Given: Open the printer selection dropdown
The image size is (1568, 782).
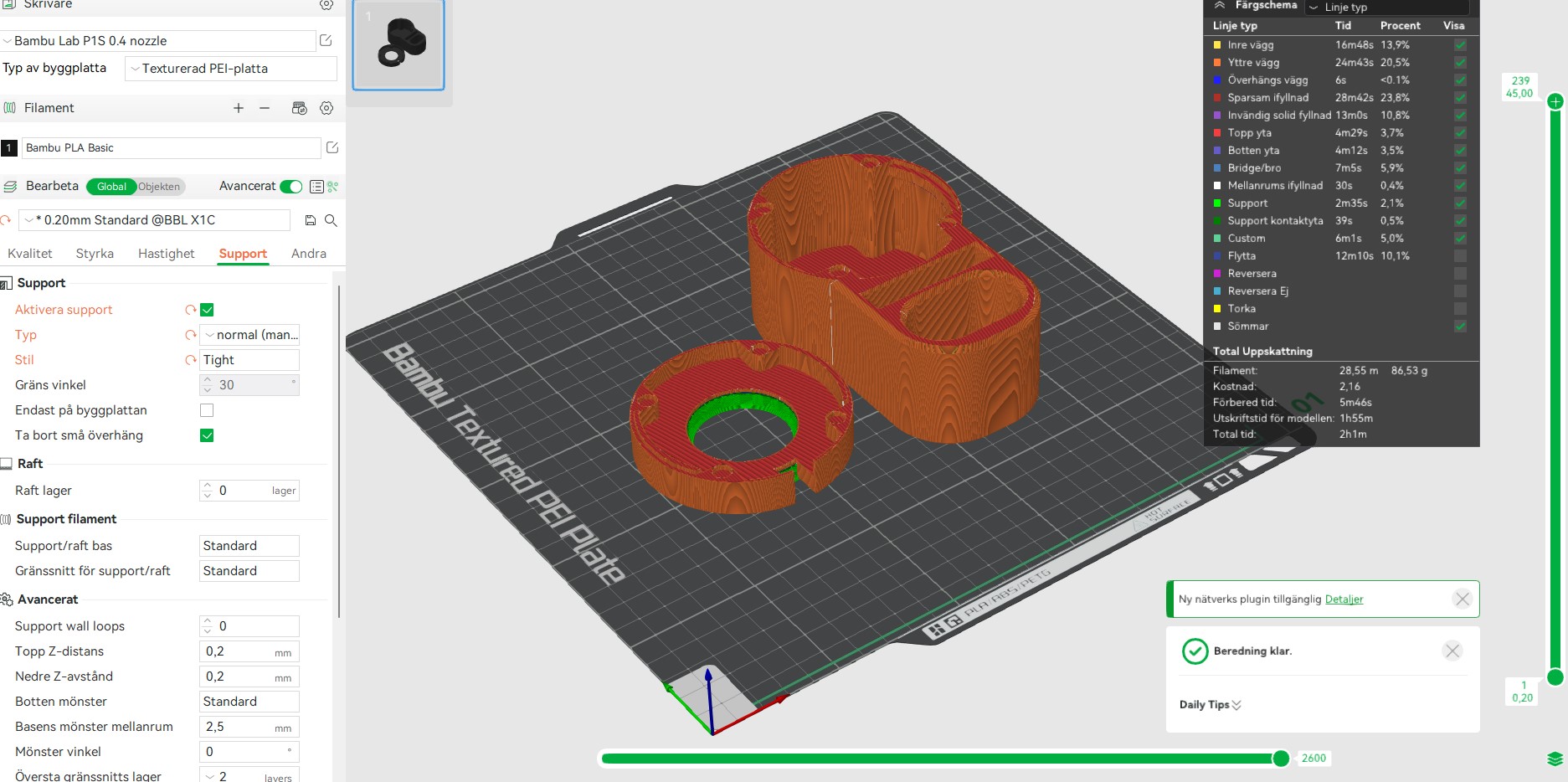Looking at the screenshot, I should (x=158, y=40).
